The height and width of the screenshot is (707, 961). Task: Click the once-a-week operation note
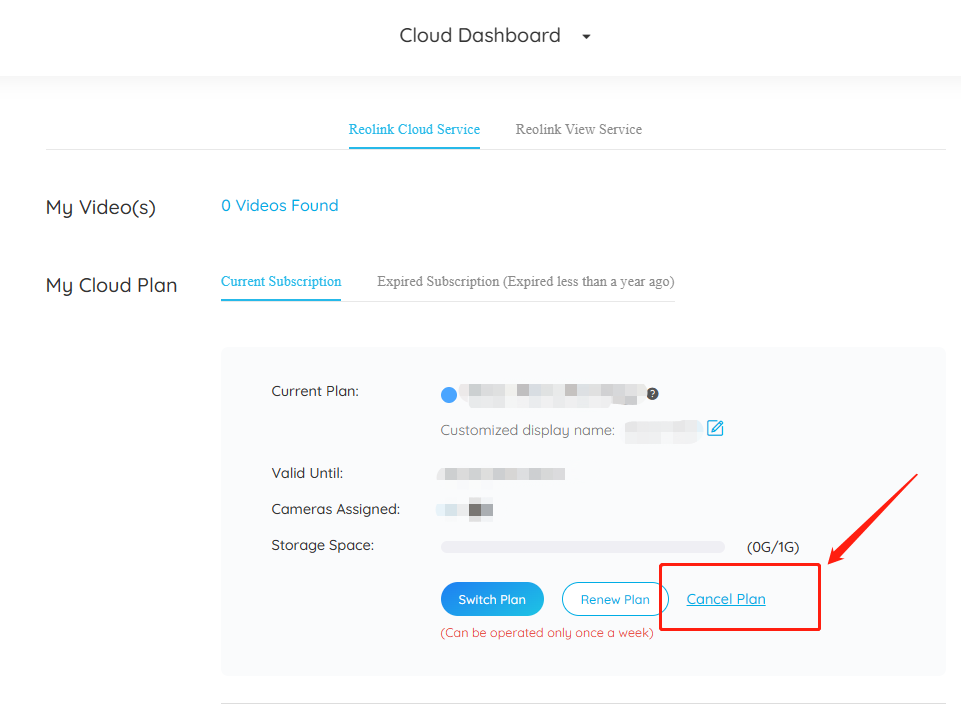click(547, 633)
